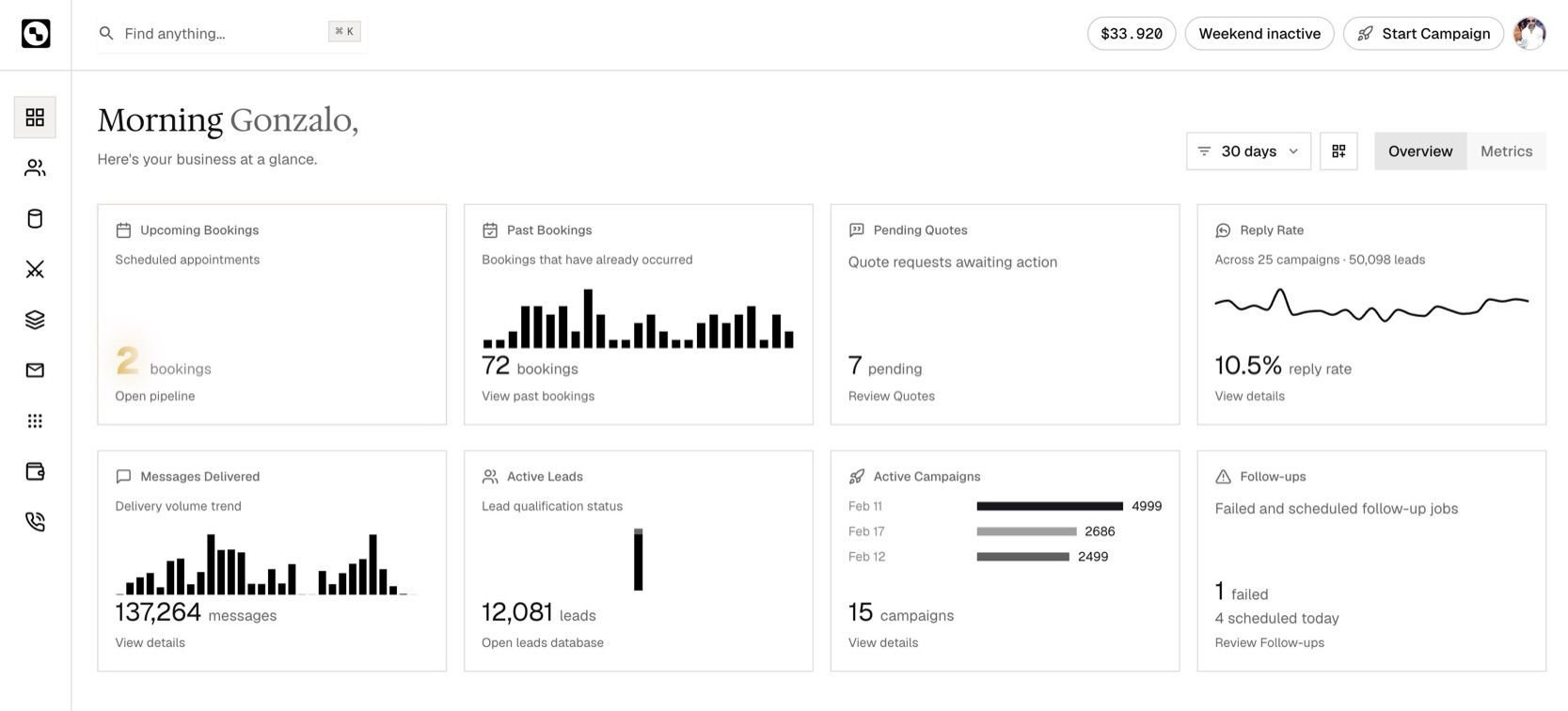
Task: Open the wallet icon in sidebar
Action: pos(35,471)
